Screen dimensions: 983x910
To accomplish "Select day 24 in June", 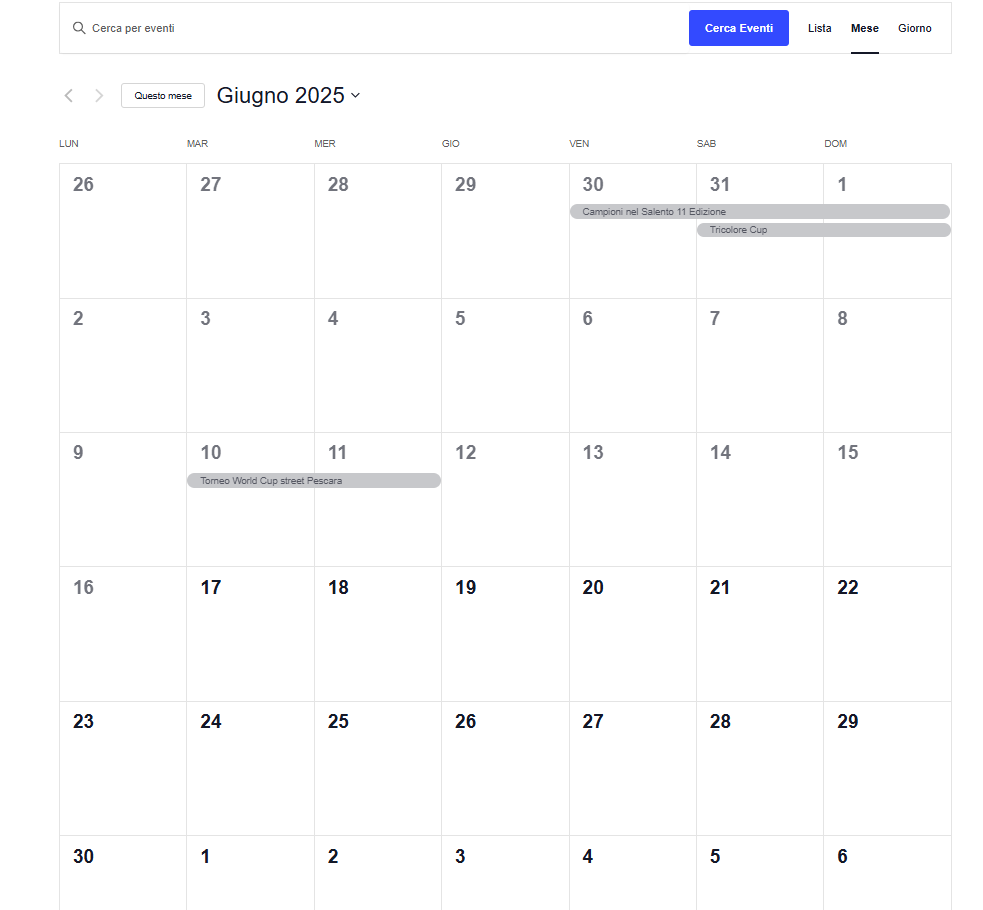I will click(211, 721).
